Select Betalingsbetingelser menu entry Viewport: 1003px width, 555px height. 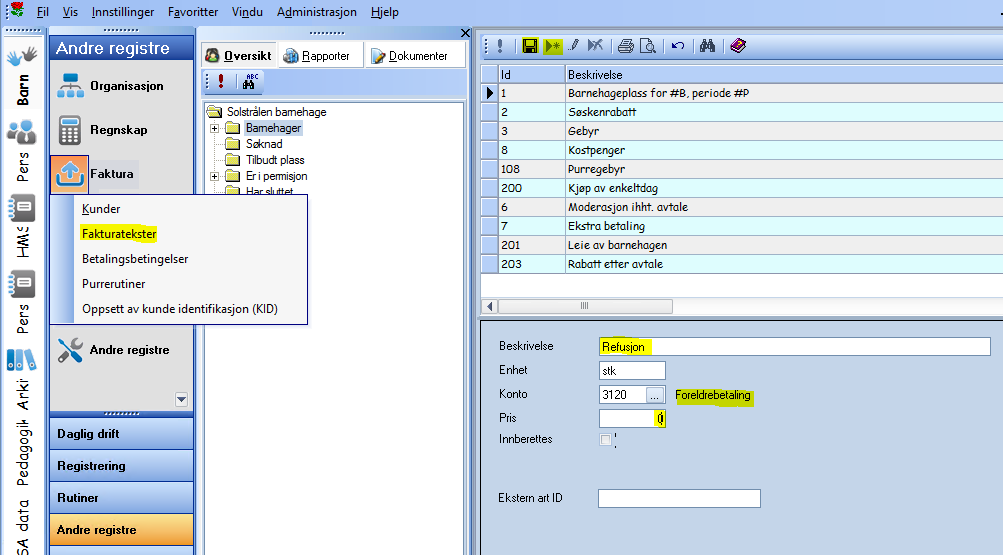pyautogui.click(x=135, y=259)
